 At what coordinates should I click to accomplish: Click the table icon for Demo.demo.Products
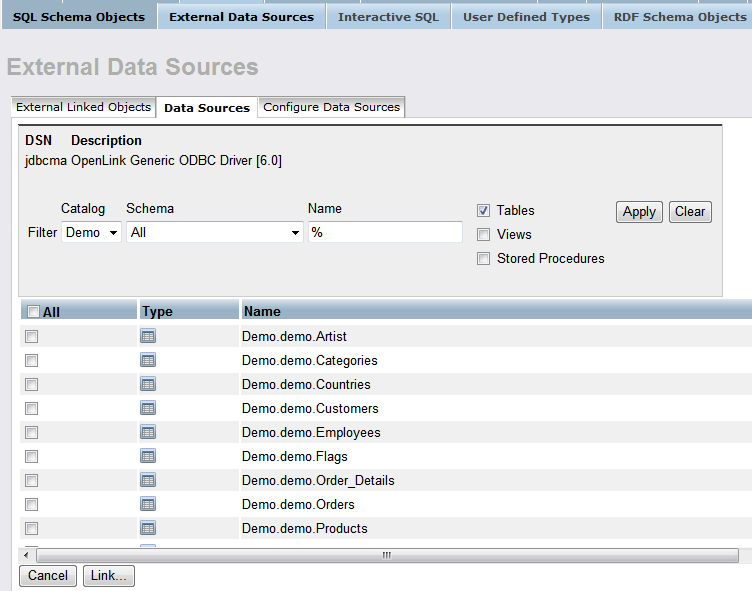pos(148,528)
